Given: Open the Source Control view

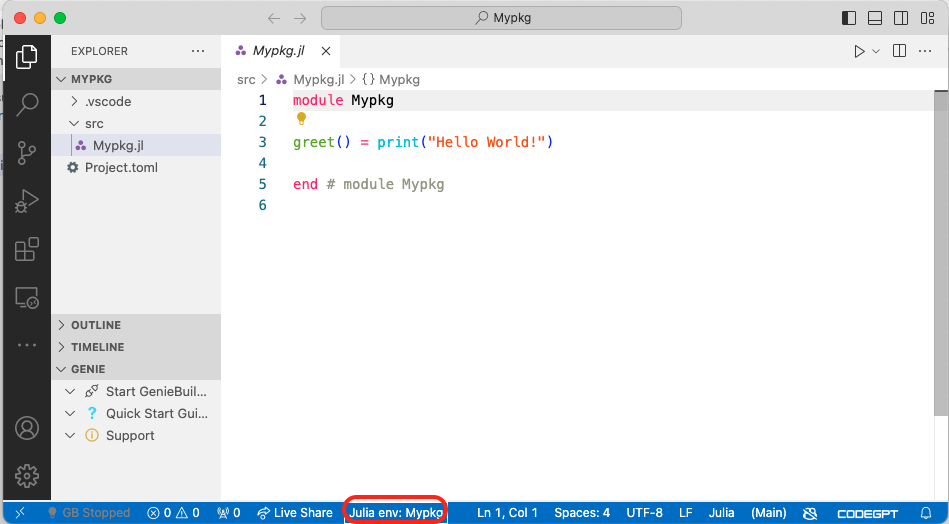Looking at the screenshot, I should (27, 152).
